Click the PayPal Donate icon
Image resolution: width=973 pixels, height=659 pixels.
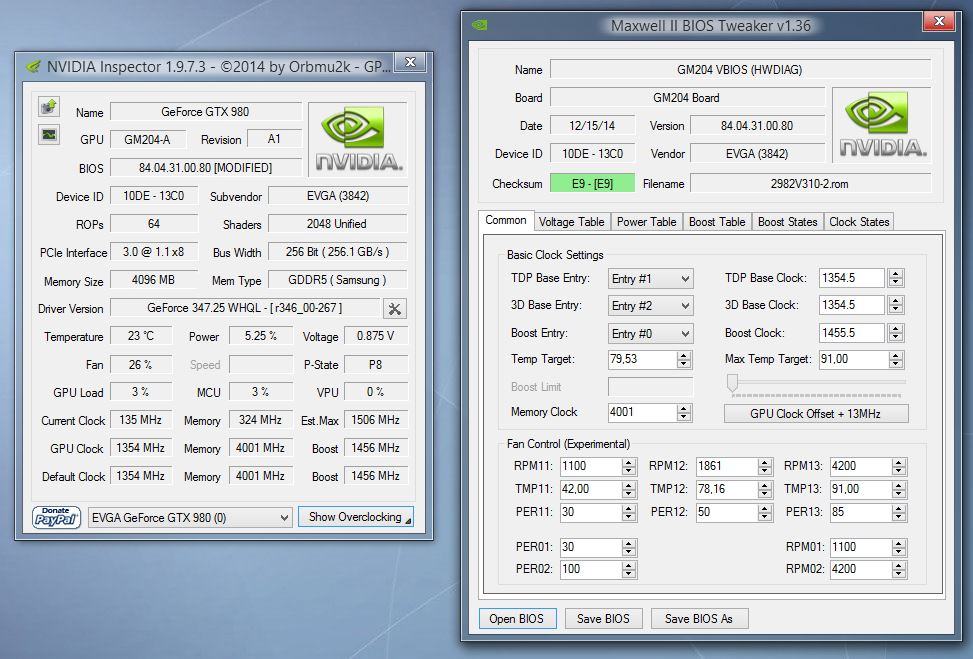click(x=56, y=517)
